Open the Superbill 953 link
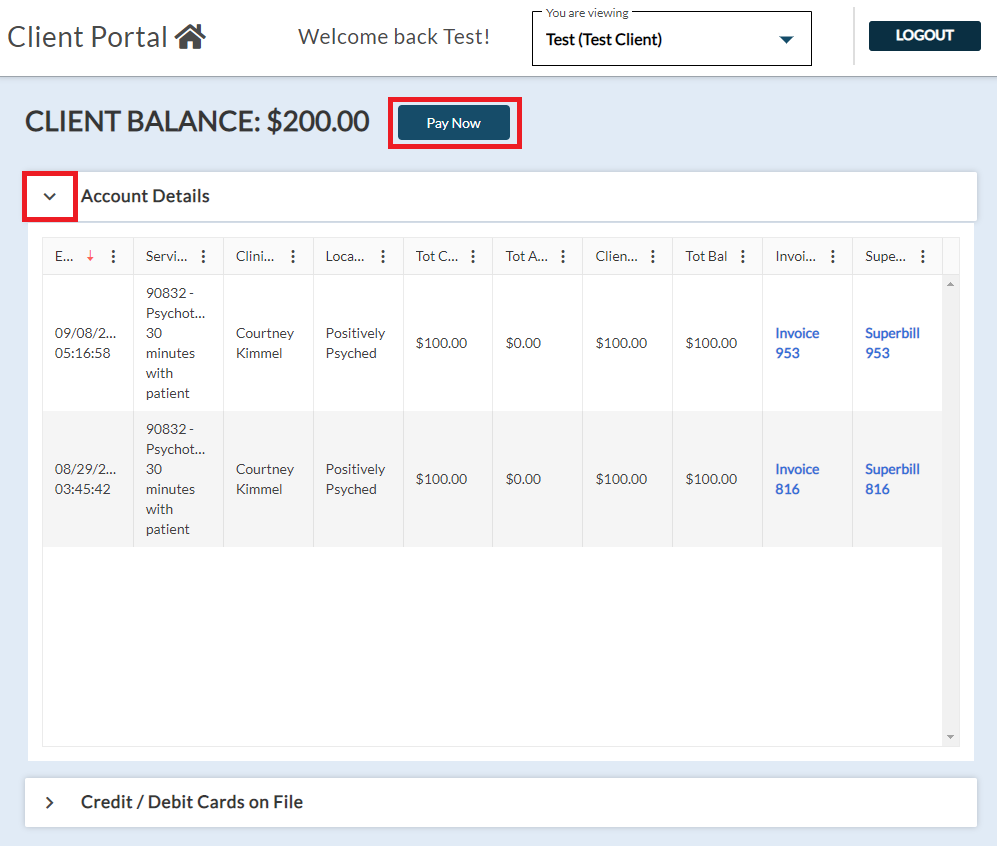 (x=891, y=343)
